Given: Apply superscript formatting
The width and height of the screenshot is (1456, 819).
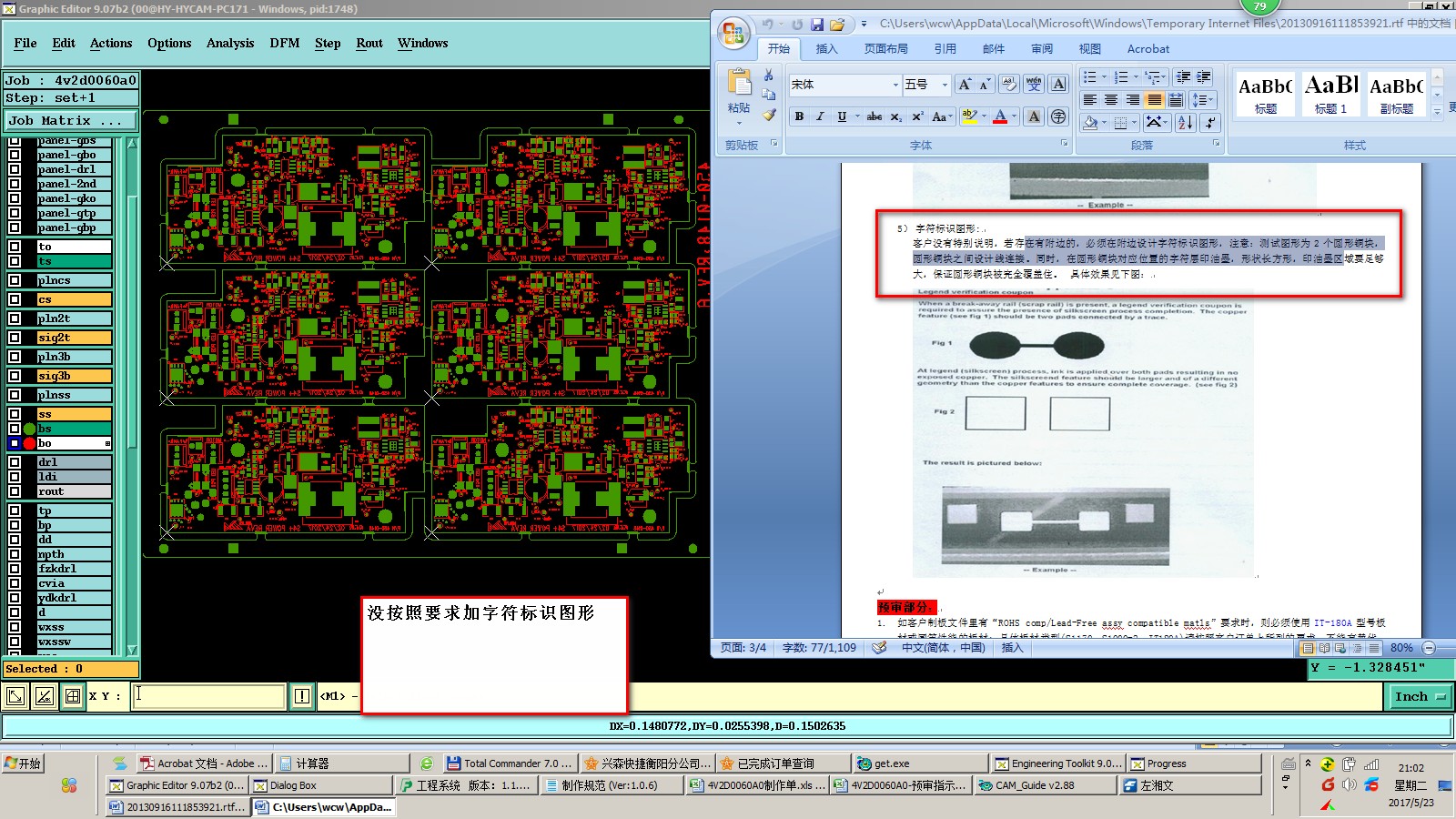Looking at the screenshot, I should tap(917, 116).
